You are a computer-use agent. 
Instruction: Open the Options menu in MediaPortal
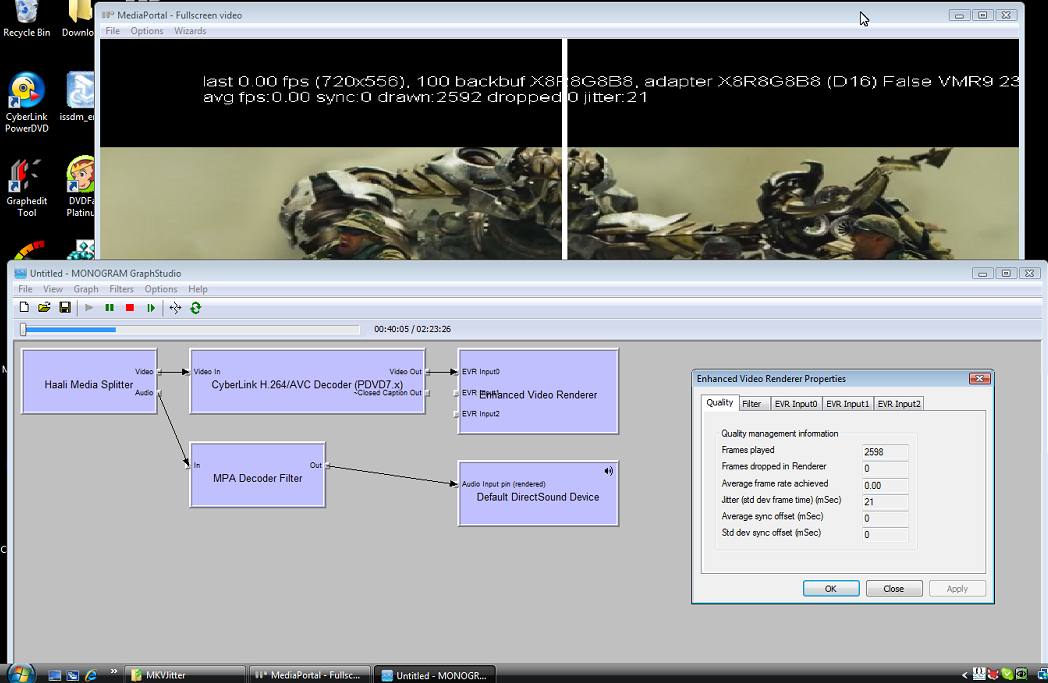(147, 31)
